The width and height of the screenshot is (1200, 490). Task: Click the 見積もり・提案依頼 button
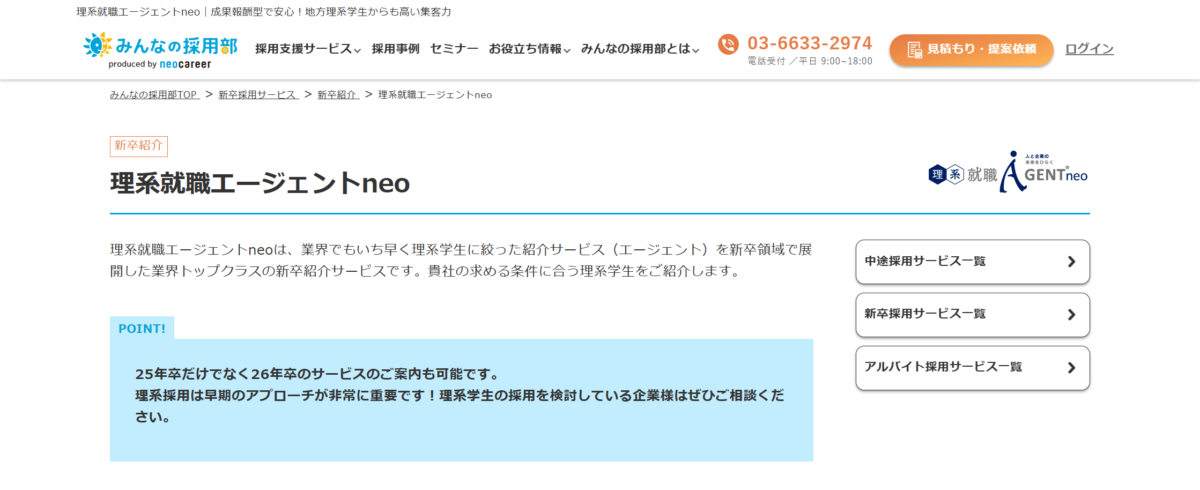[x=971, y=50]
